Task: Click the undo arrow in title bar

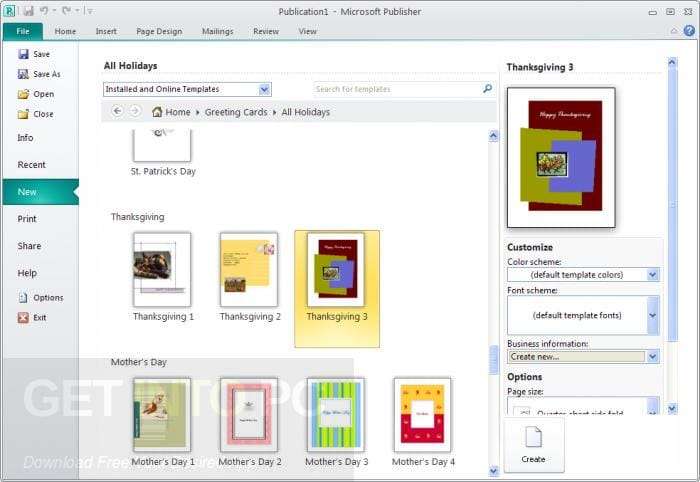Action: (x=44, y=11)
